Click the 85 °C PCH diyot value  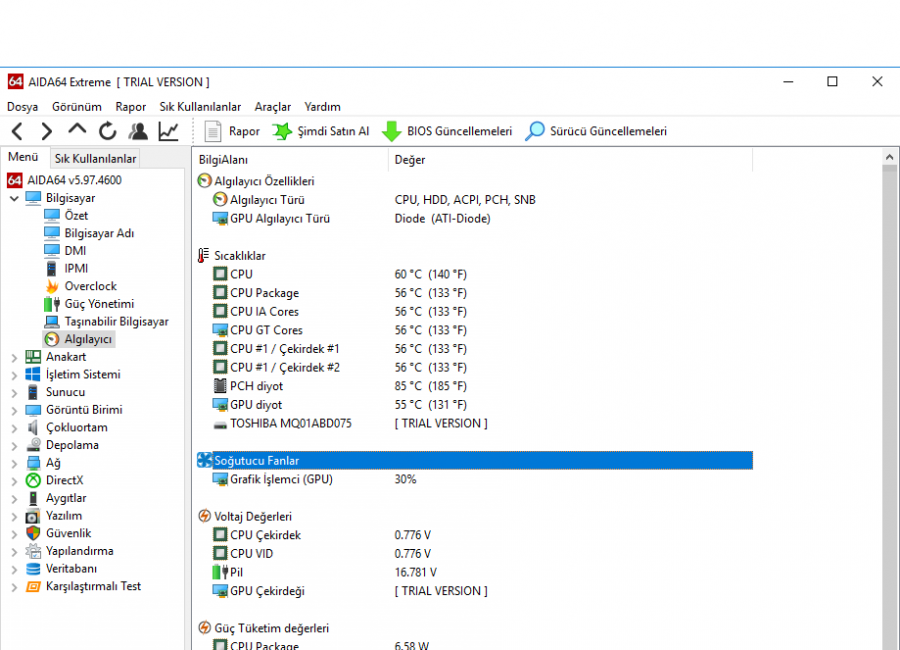coord(430,386)
